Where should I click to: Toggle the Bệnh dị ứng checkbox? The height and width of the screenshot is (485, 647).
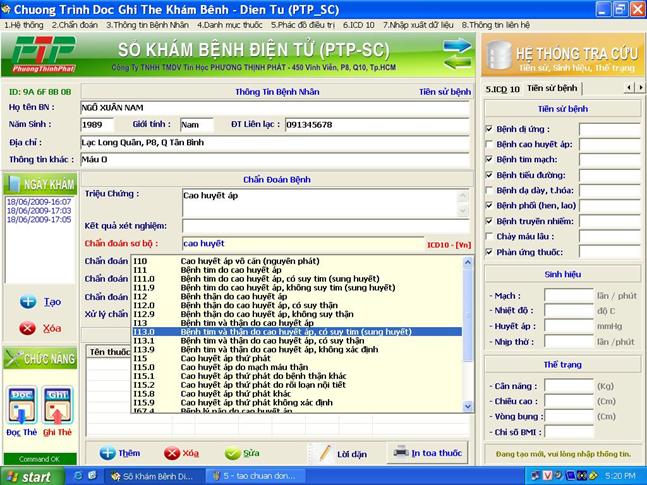tap(488, 129)
